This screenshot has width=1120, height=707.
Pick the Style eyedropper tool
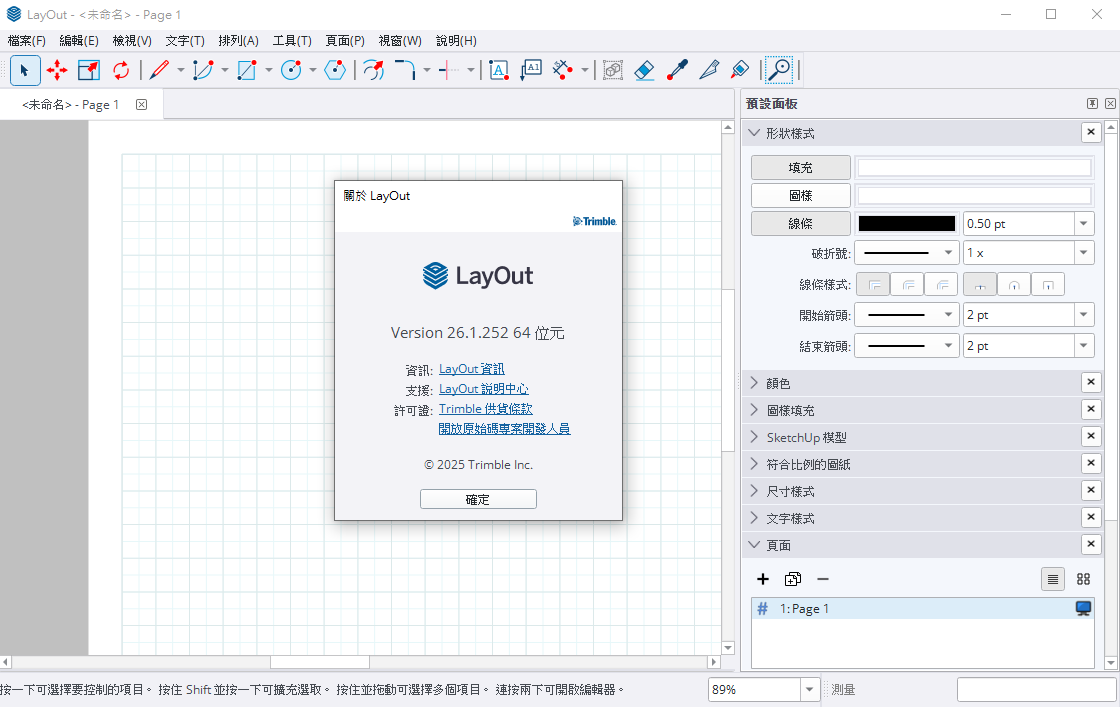pyautogui.click(x=676, y=70)
